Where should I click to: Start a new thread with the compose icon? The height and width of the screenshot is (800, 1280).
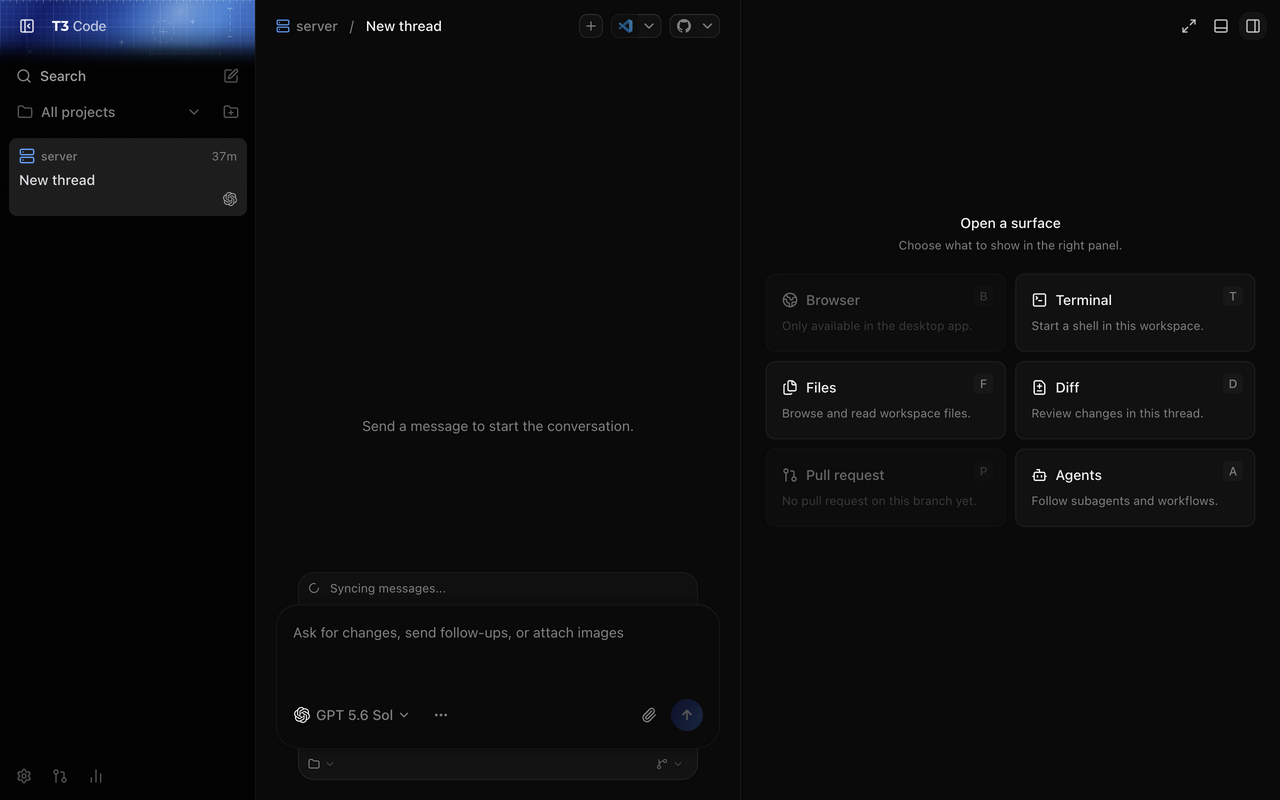click(x=231, y=76)
